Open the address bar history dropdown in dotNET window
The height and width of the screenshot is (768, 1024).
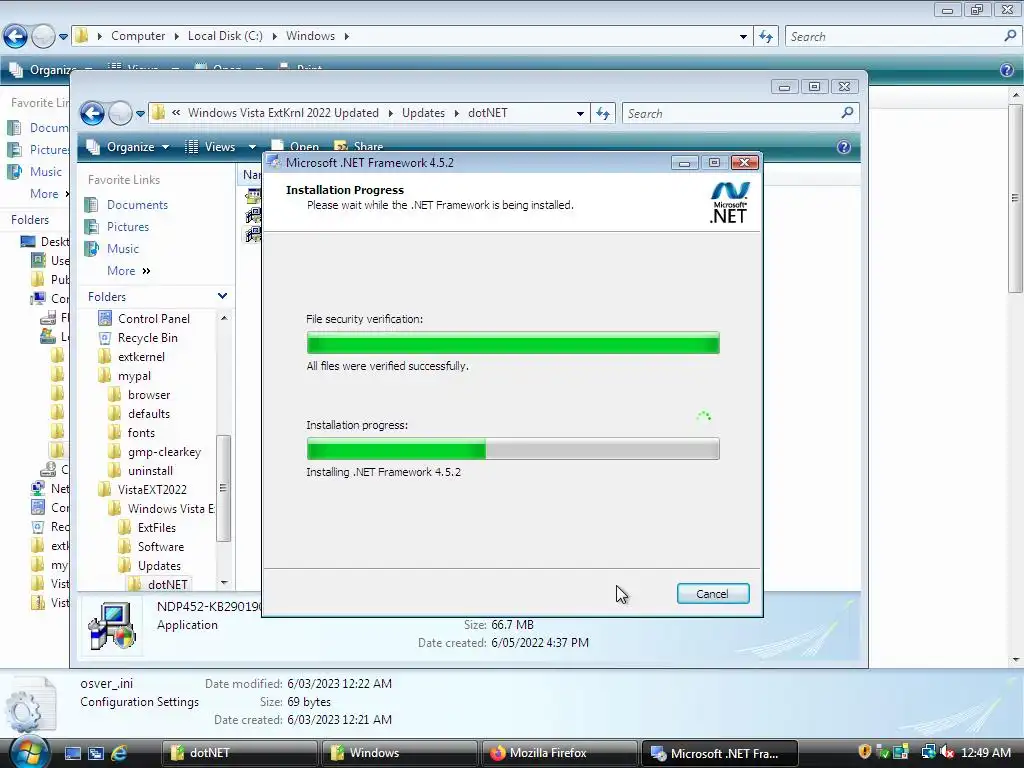click(x=580, y=114)
